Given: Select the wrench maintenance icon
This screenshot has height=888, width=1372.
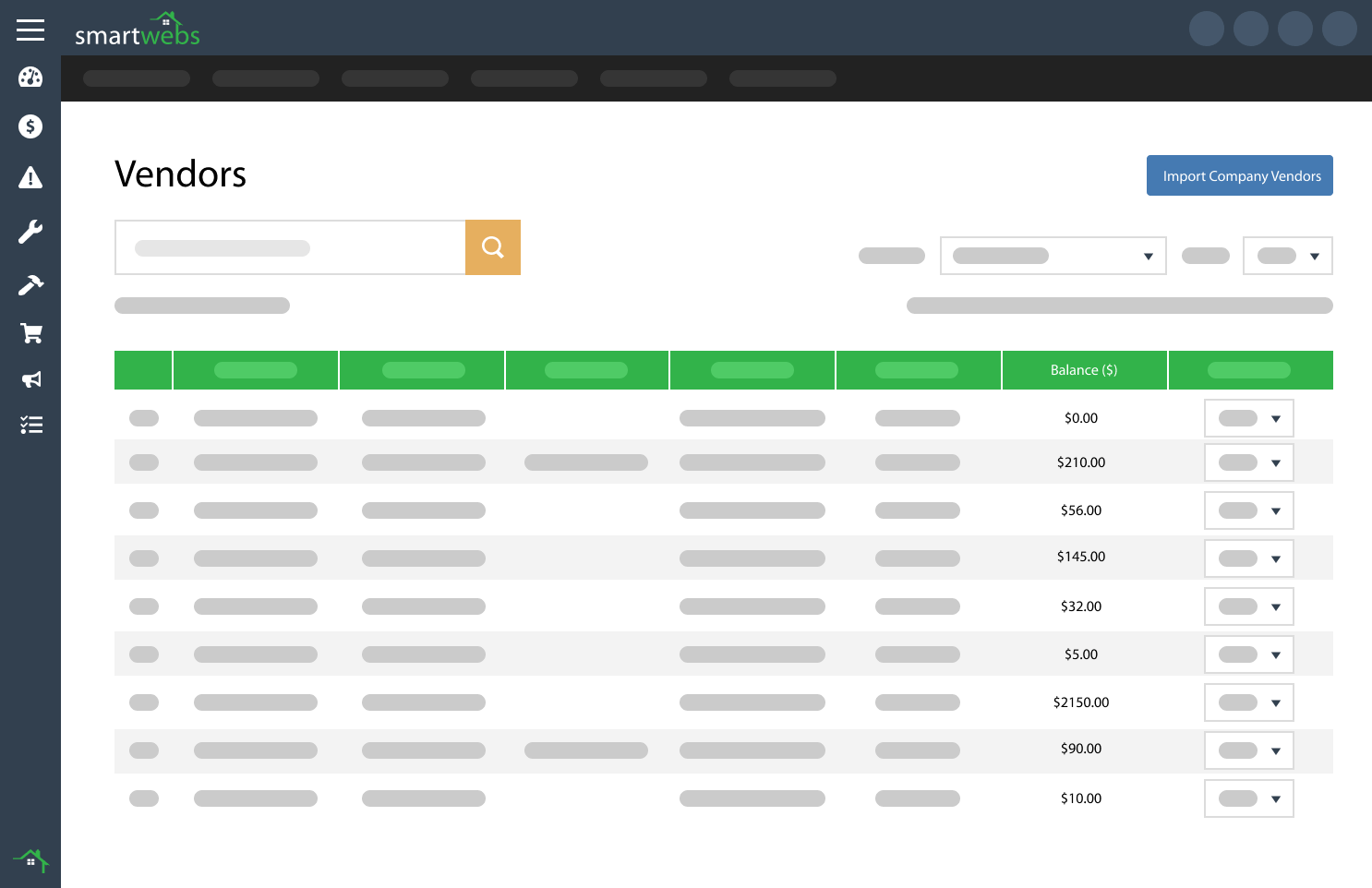Looking at the screenshot, I should (30, 232).
